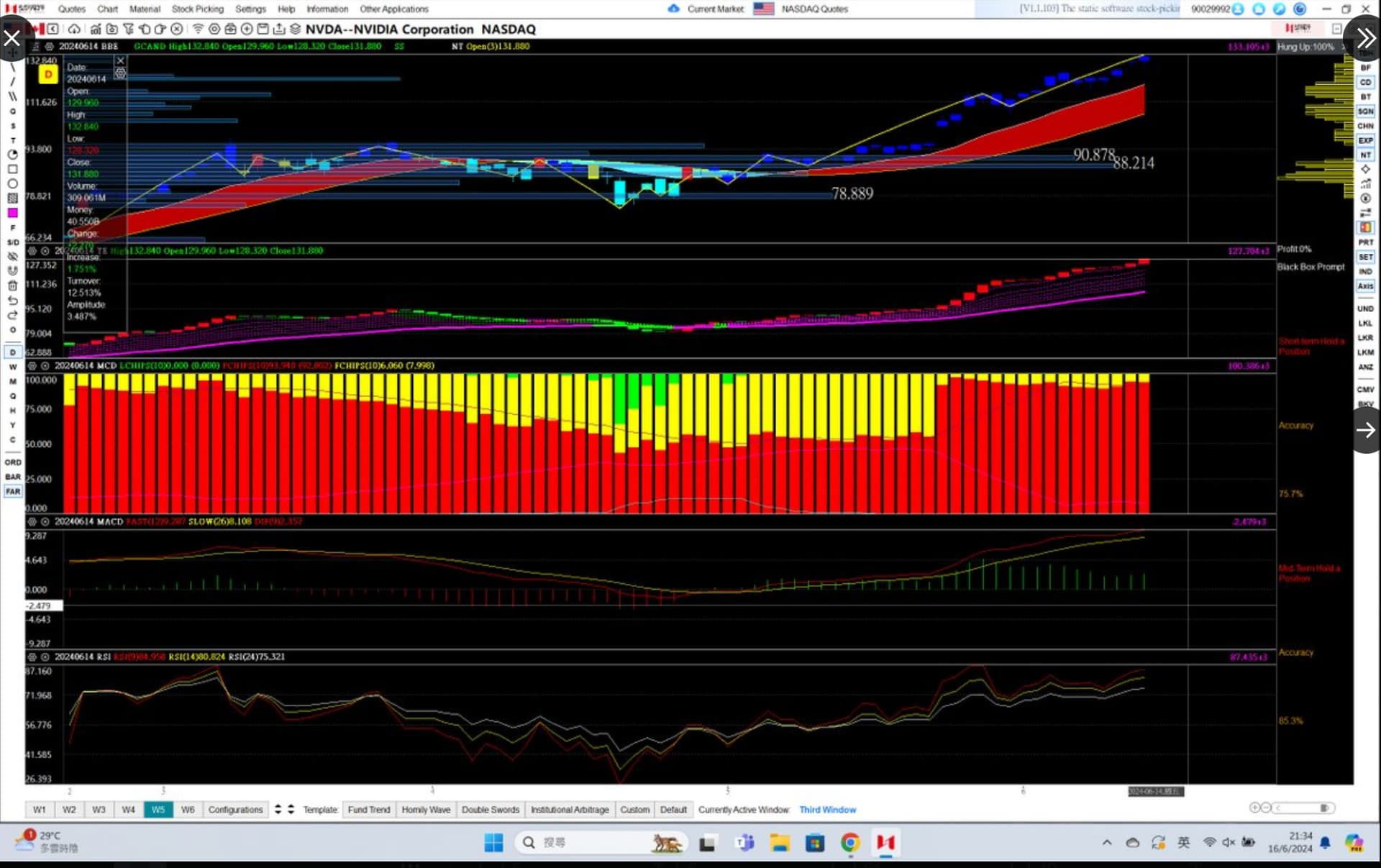This screenshot has width=1381, height=868.
Task: Click the PRT button in right sidebar
Action: pyautogui.click(x=1365, y=242)
